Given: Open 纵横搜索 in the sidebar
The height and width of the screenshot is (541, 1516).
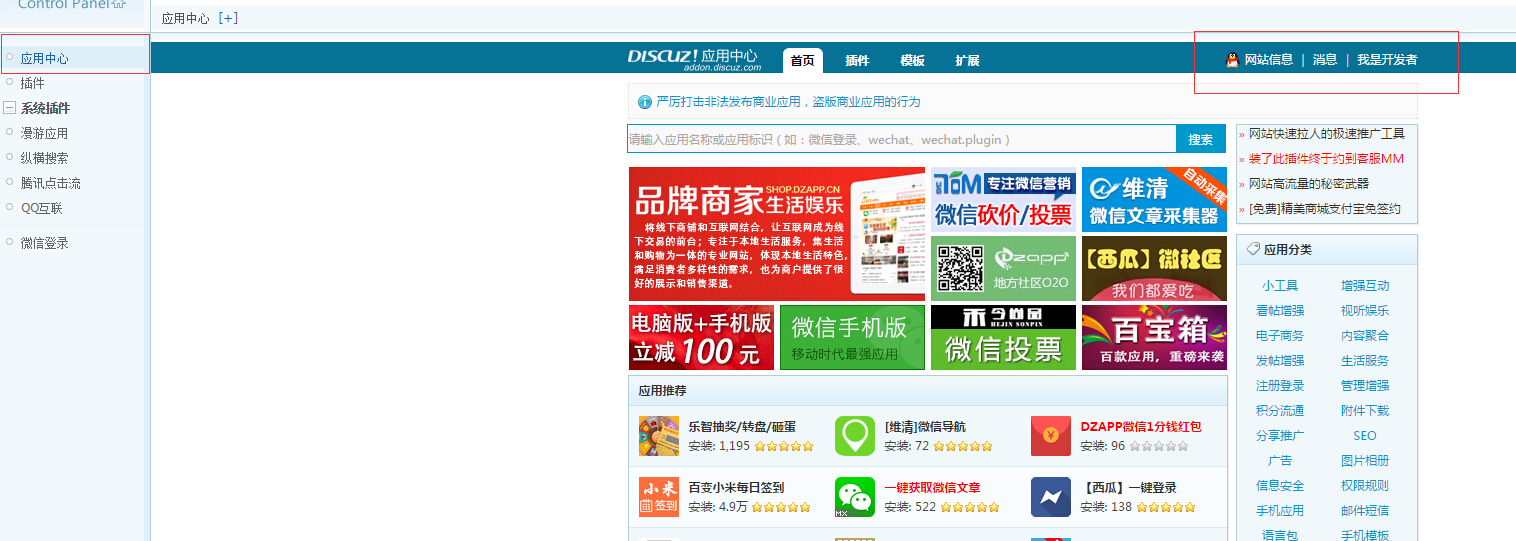Looking at the screenshot, I should [44, 158].
